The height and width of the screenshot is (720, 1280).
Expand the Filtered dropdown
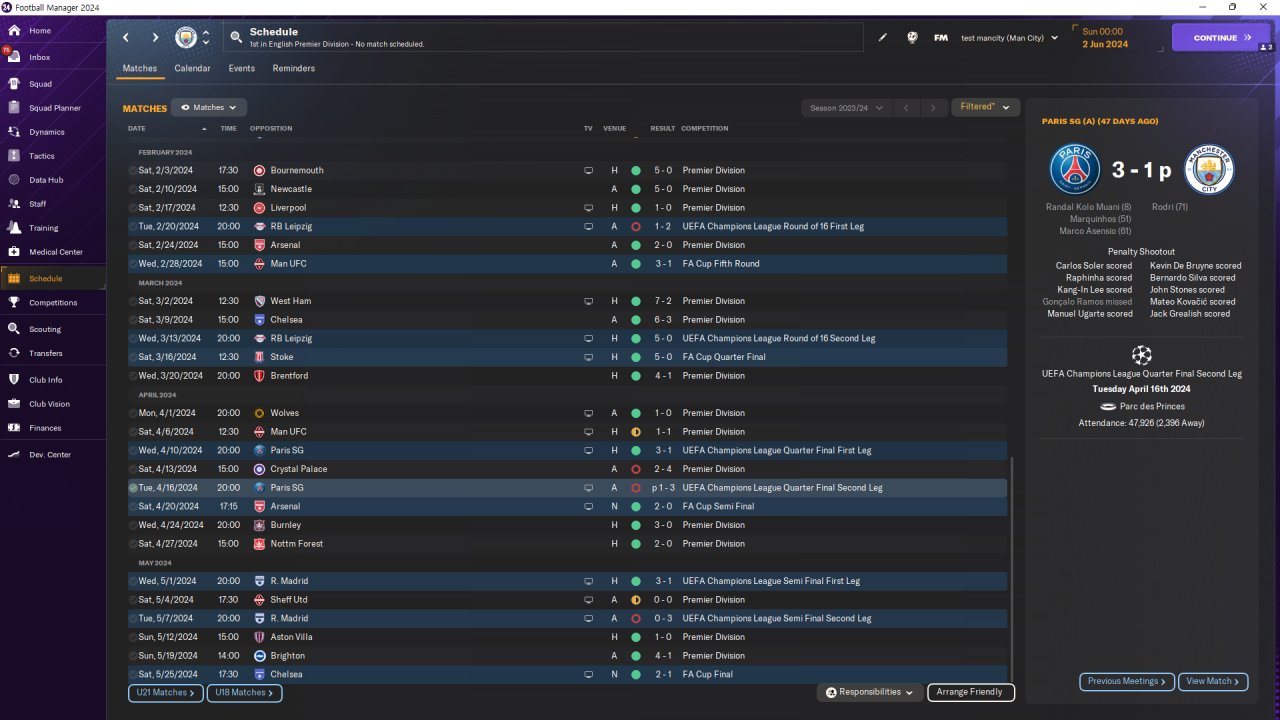point(986,107)
